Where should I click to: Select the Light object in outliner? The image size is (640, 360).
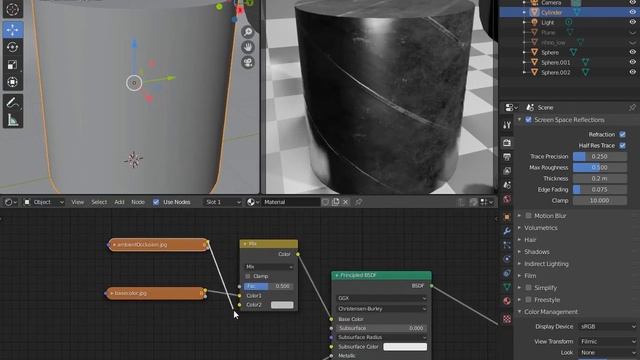547,22
